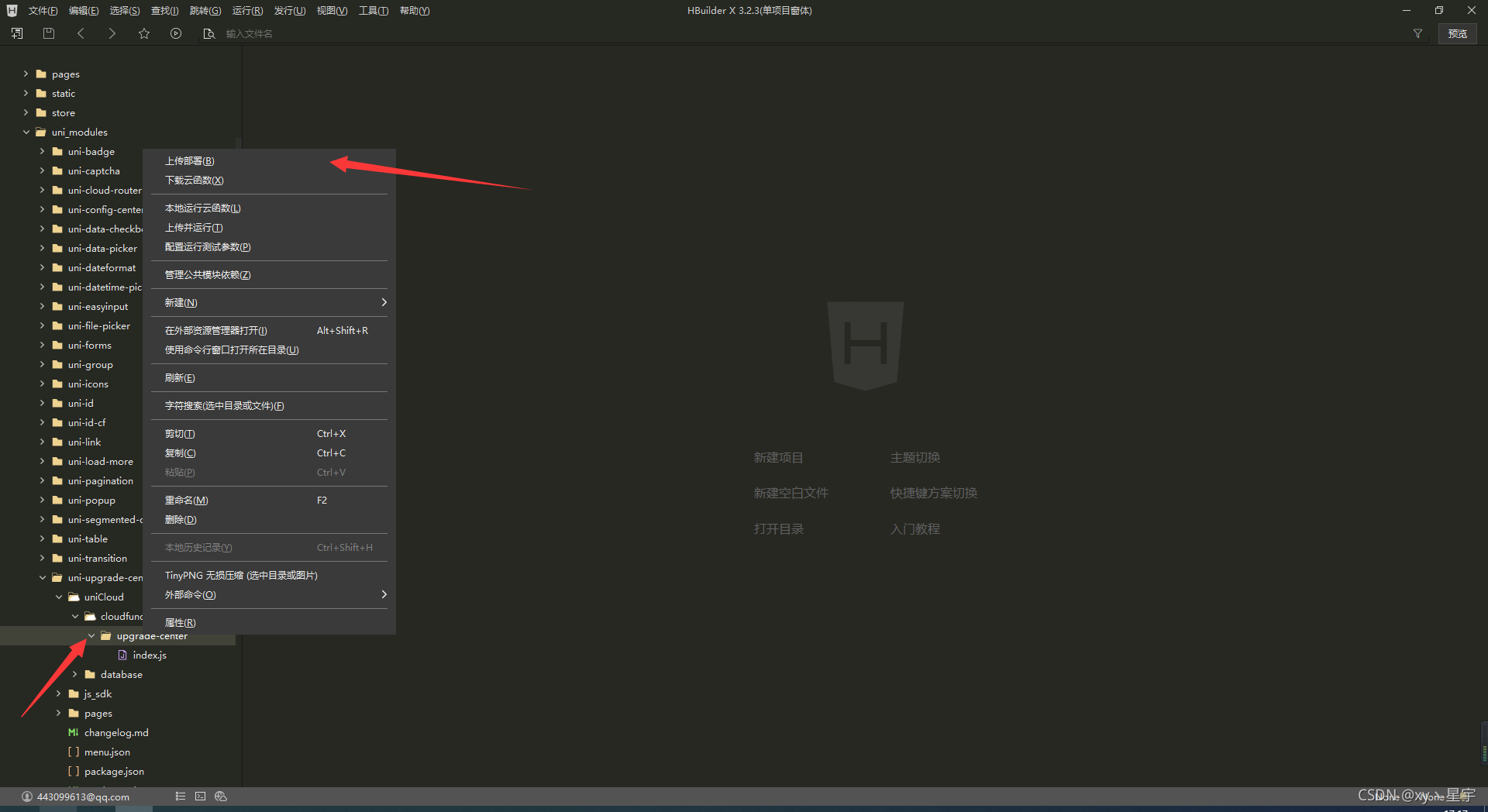The image size is (1488, 812).
Task: Click the 预览 button
Action: point(1457,33)
